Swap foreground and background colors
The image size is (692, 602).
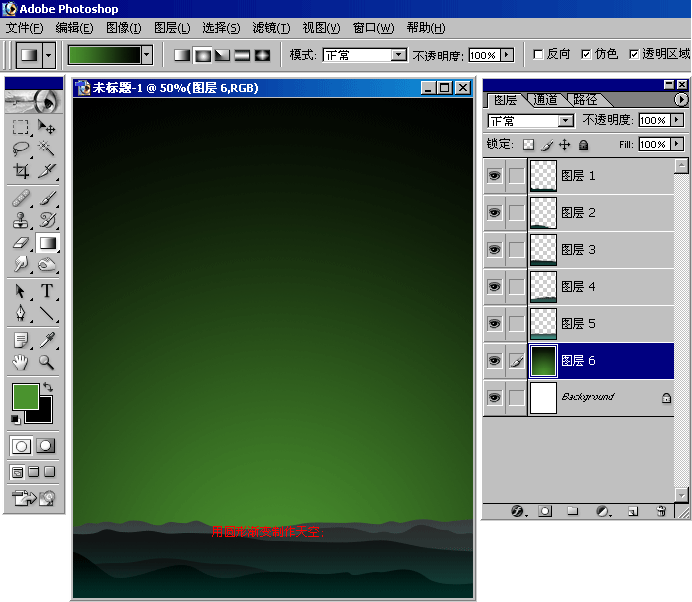tap(48, 387)
